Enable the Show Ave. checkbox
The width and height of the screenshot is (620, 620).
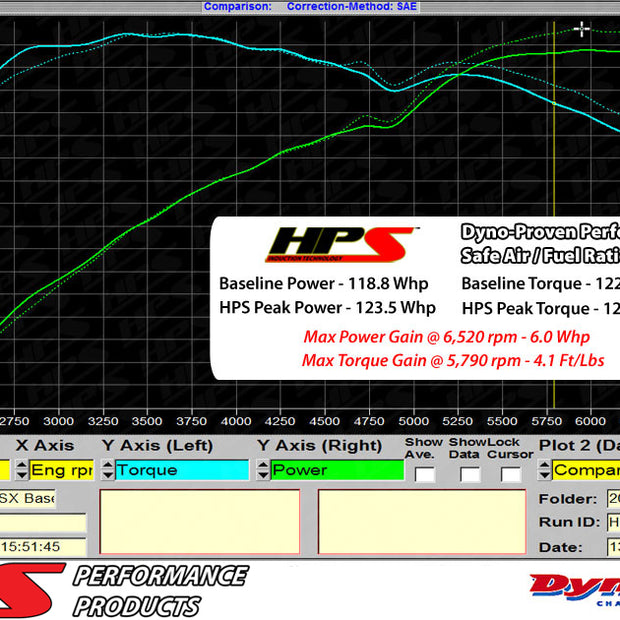[x=425, y=474]
